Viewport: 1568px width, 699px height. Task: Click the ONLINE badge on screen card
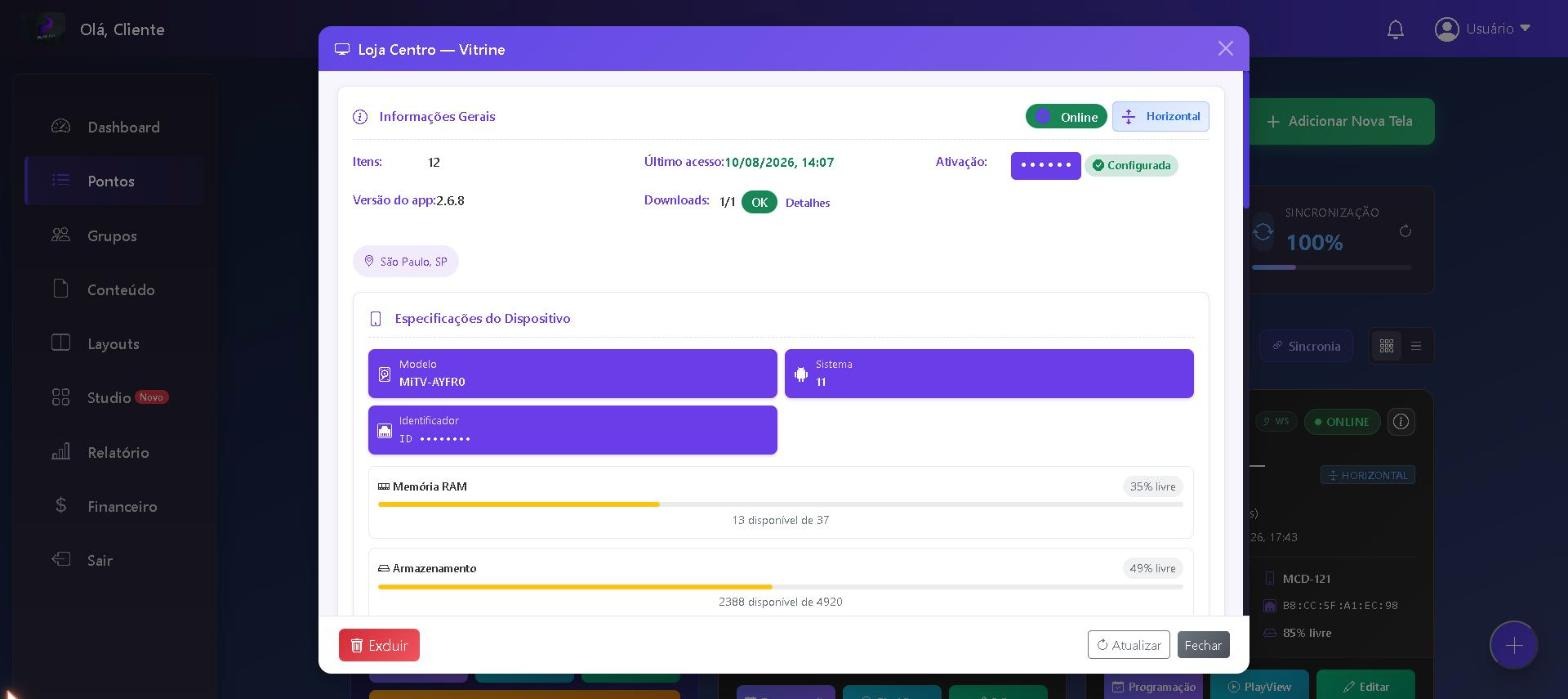(1342, 421)
